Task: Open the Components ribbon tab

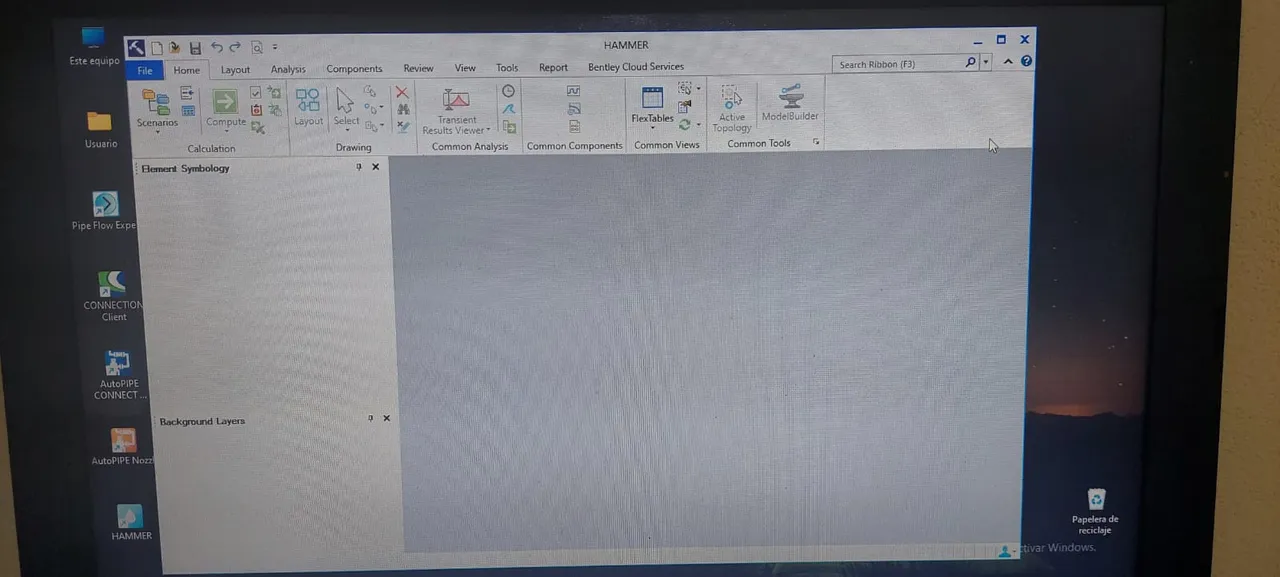Action: click(354, 69)
